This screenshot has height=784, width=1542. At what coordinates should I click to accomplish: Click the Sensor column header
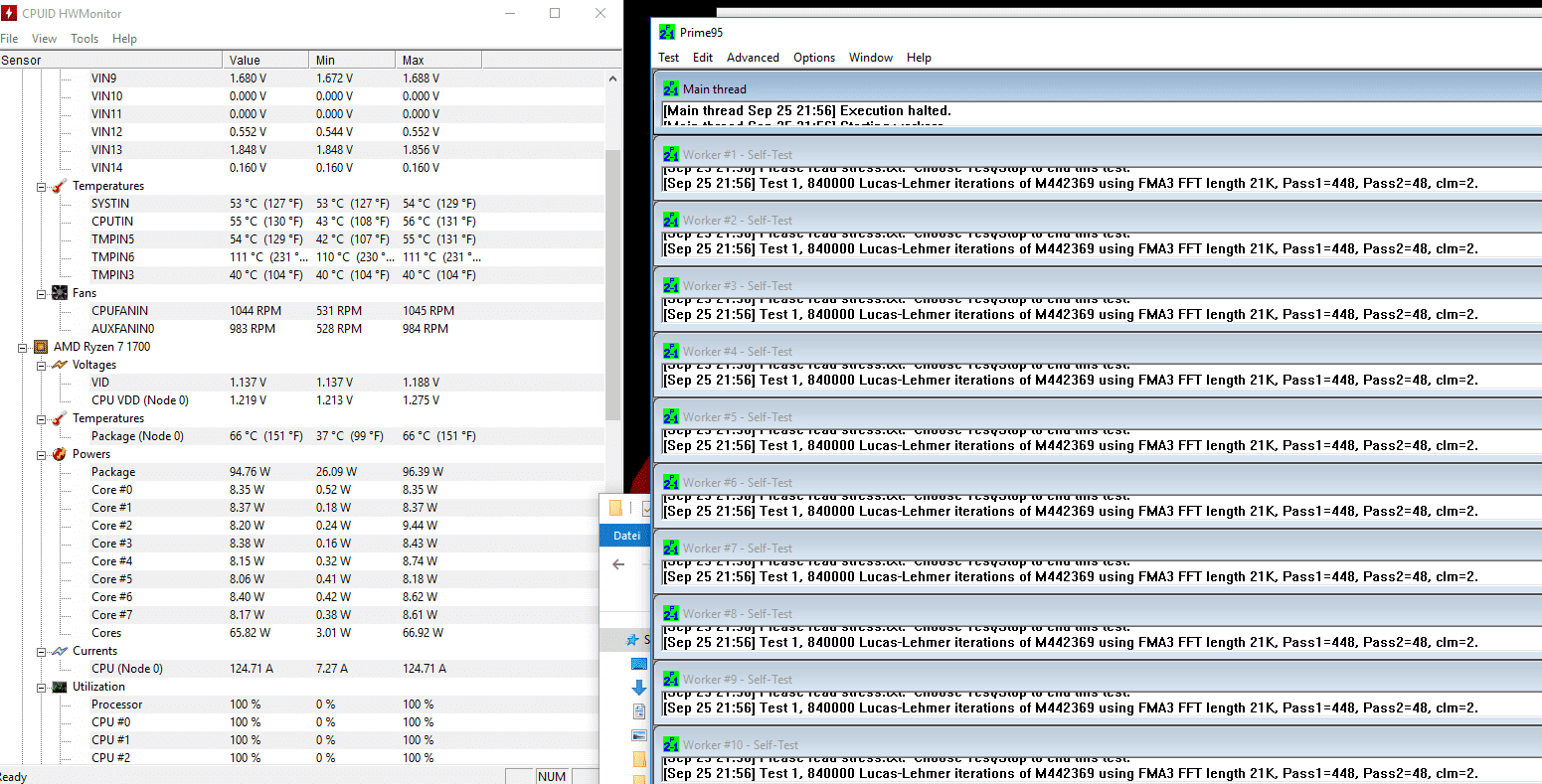pyautogui.click(x=110, y=60)
